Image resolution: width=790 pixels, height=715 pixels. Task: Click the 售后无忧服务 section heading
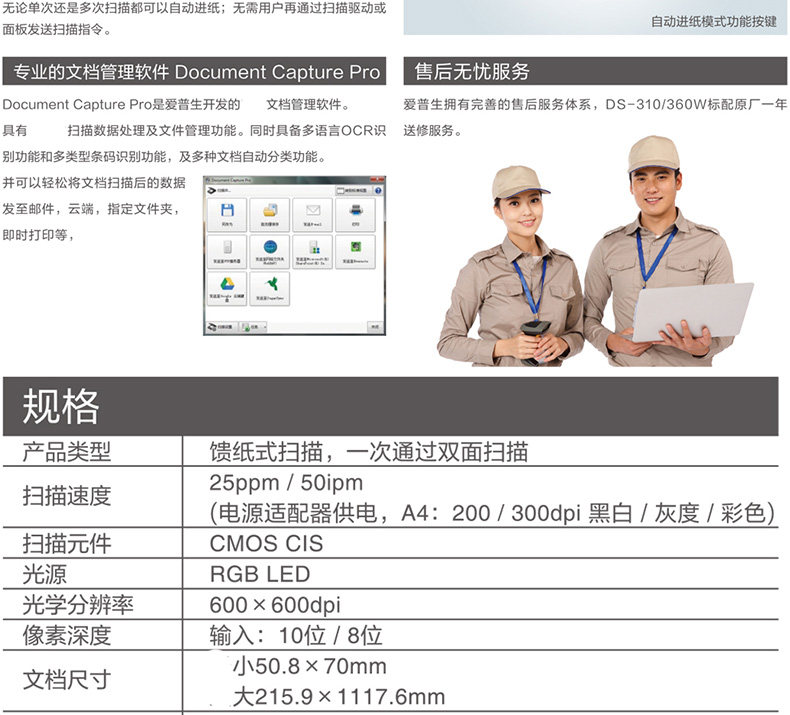click(x=595, y=72)
